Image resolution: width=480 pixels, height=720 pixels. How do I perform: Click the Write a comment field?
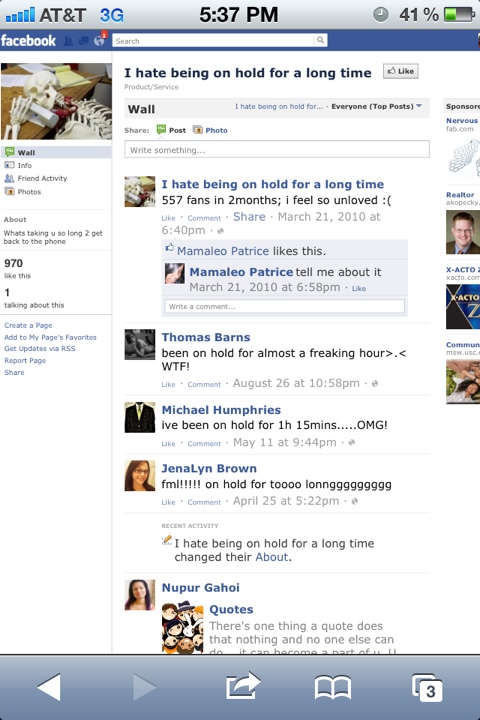coord(285,306)
